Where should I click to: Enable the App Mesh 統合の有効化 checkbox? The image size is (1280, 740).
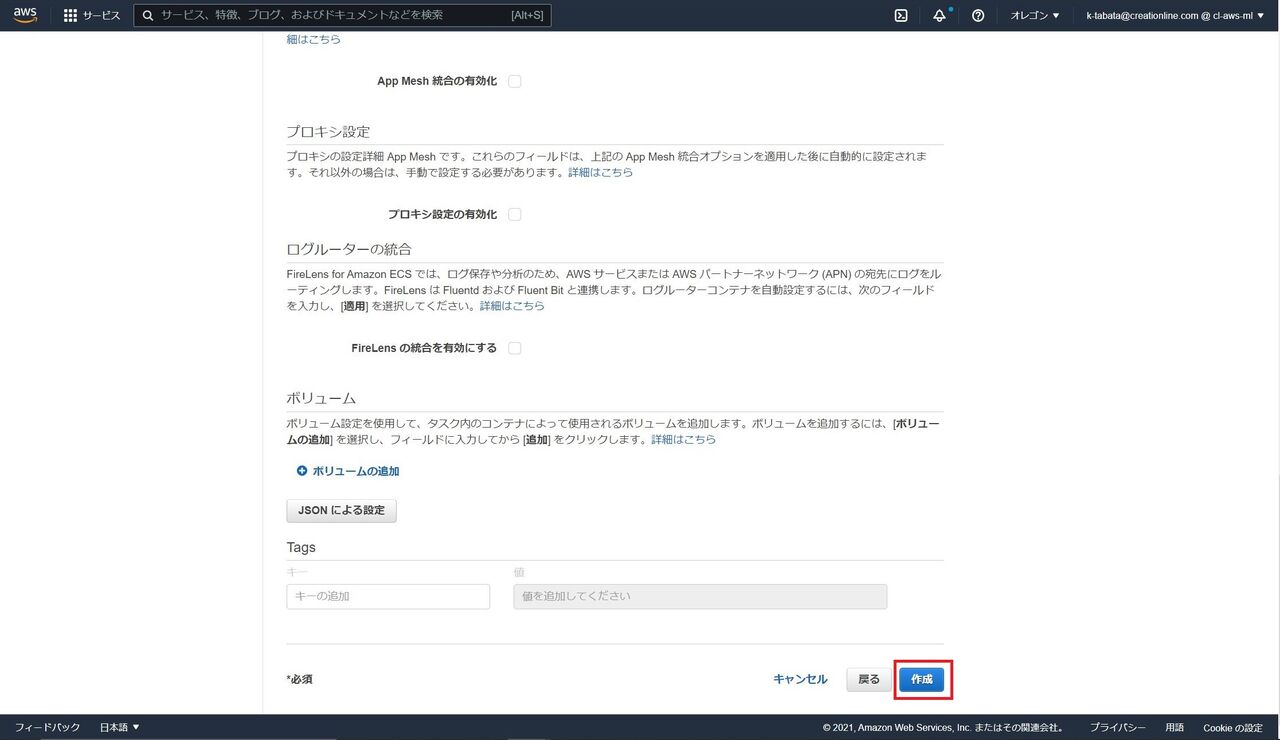click(515, 82)
